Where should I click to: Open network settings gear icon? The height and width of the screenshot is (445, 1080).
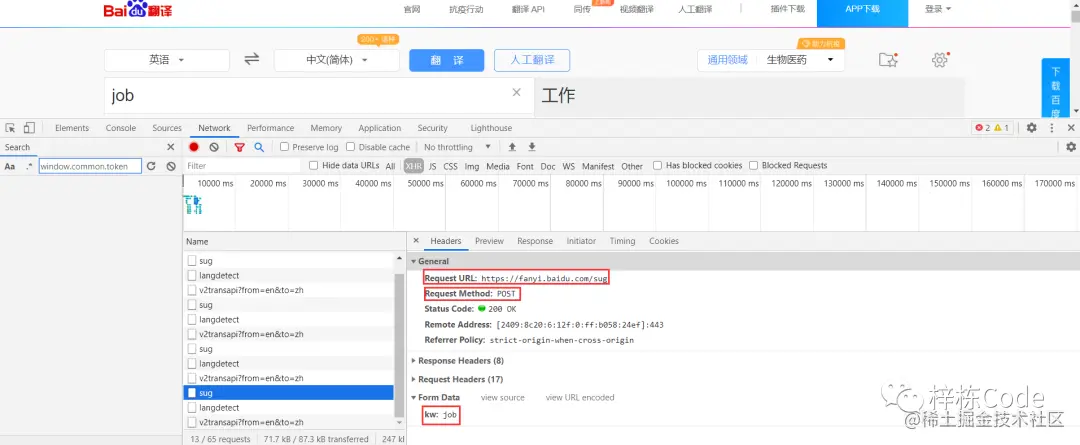point(1070,147)
